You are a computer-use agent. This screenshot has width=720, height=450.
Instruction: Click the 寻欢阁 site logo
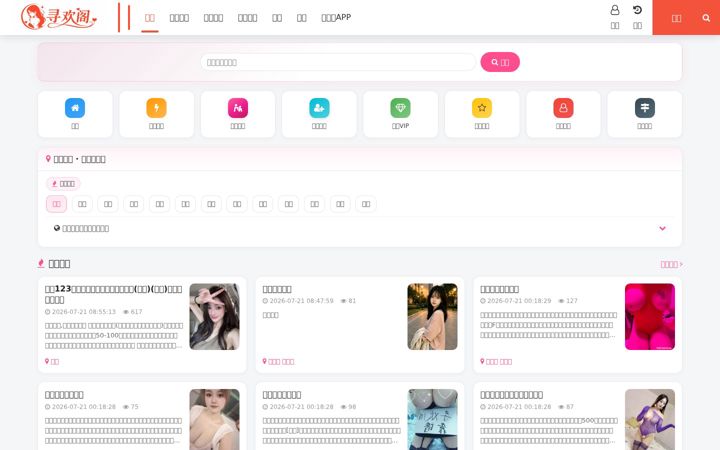[x=59, y=17]
